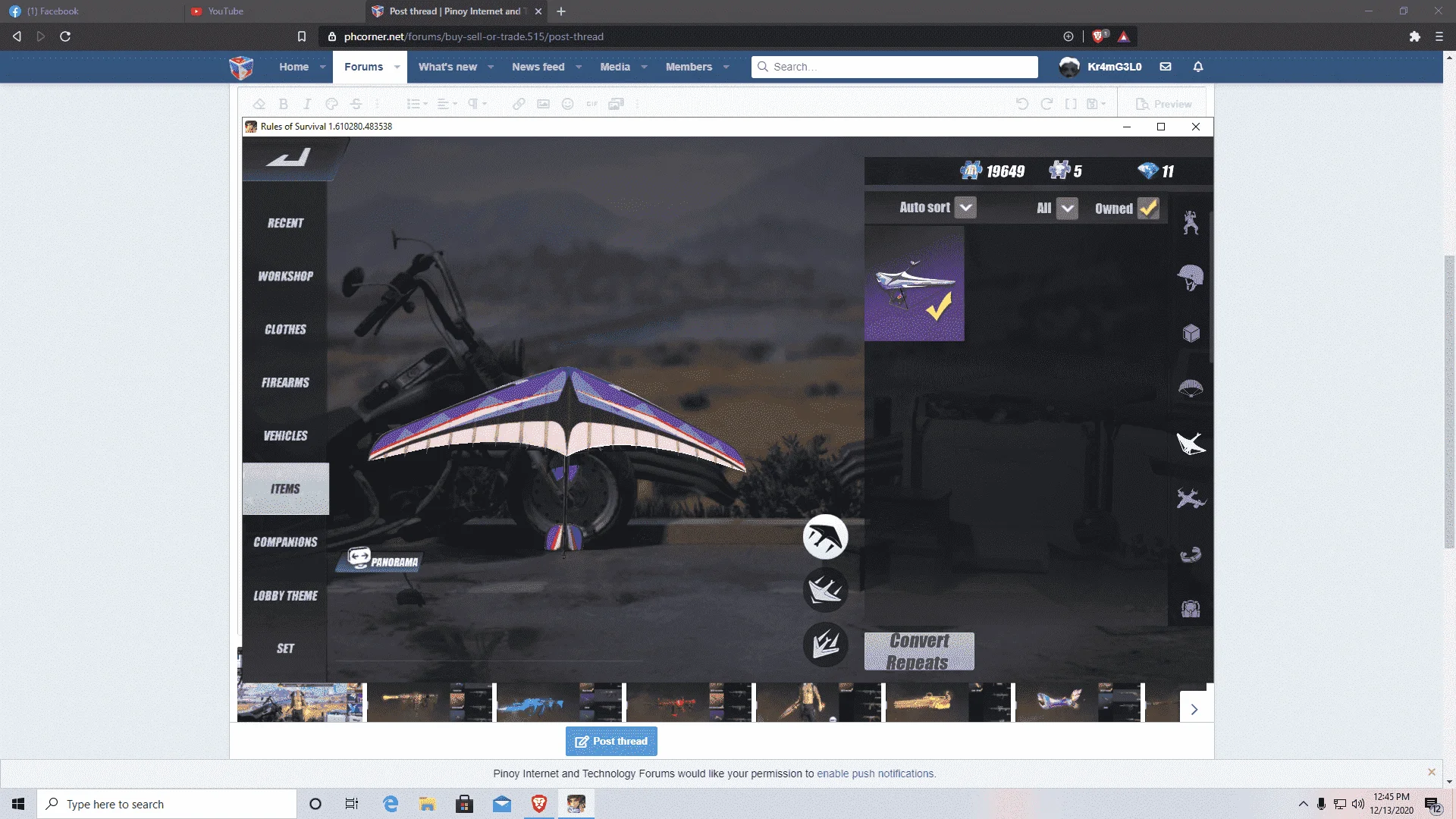
Task: Expand the text alignment dropdown
Action: (x=447, y=104)
